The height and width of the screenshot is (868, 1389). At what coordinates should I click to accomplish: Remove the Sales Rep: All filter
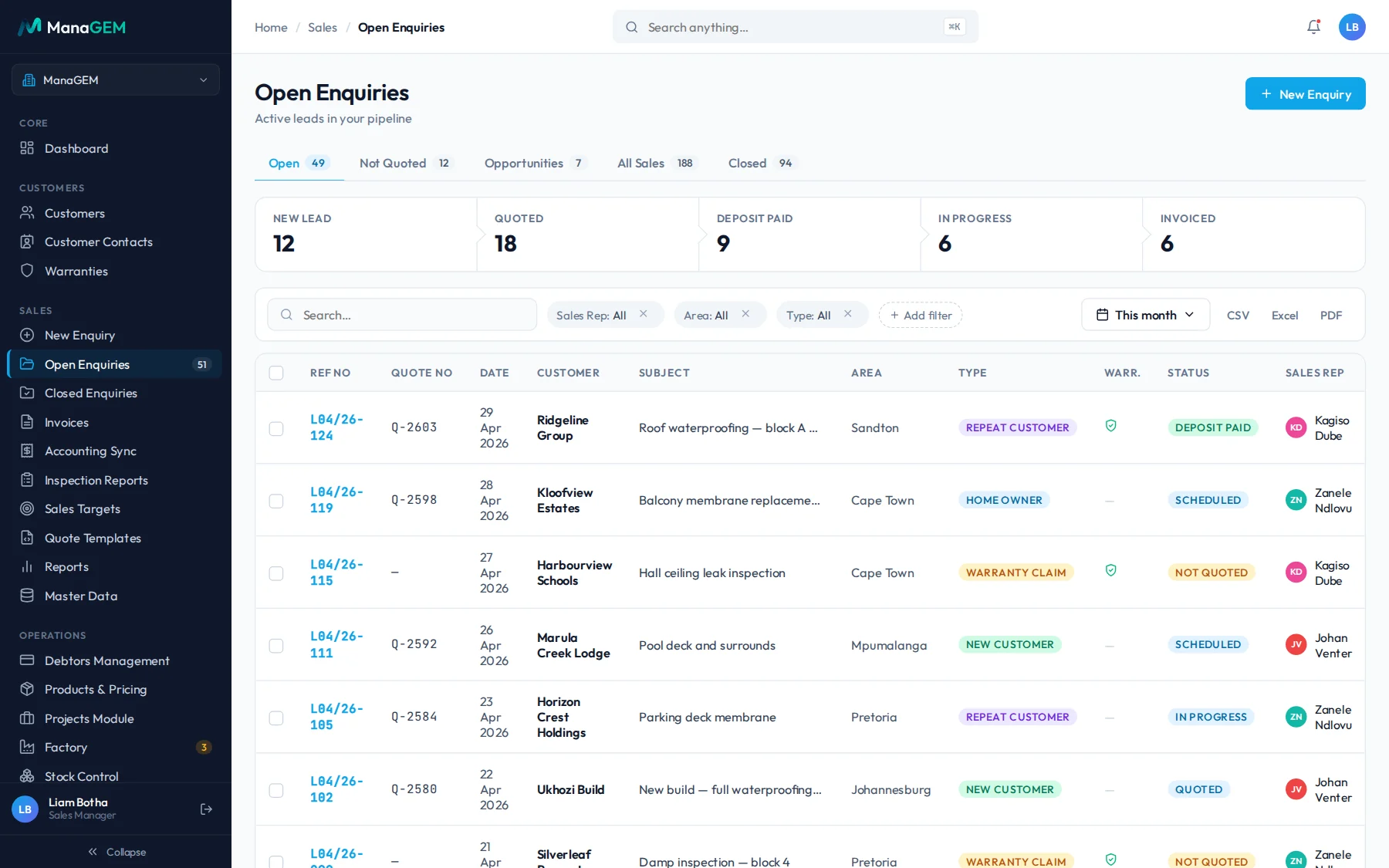pos(644,314)
